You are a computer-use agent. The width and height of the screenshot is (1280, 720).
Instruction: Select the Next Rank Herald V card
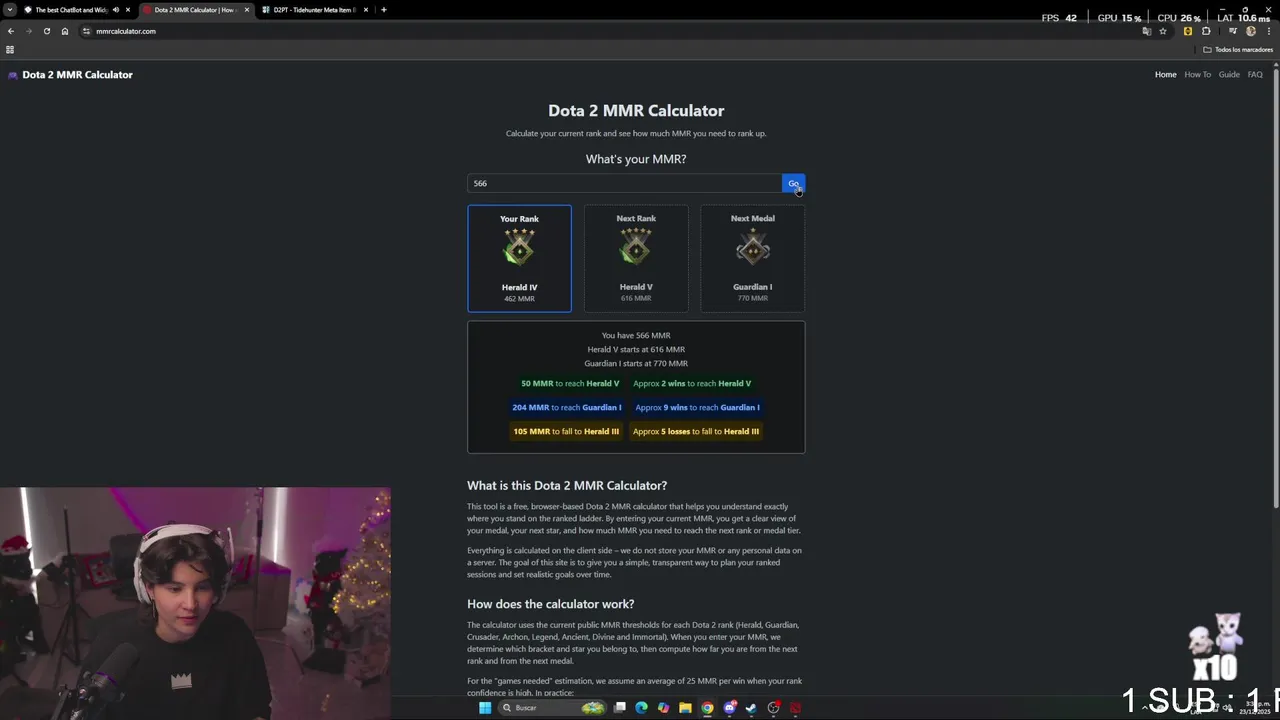636,259
